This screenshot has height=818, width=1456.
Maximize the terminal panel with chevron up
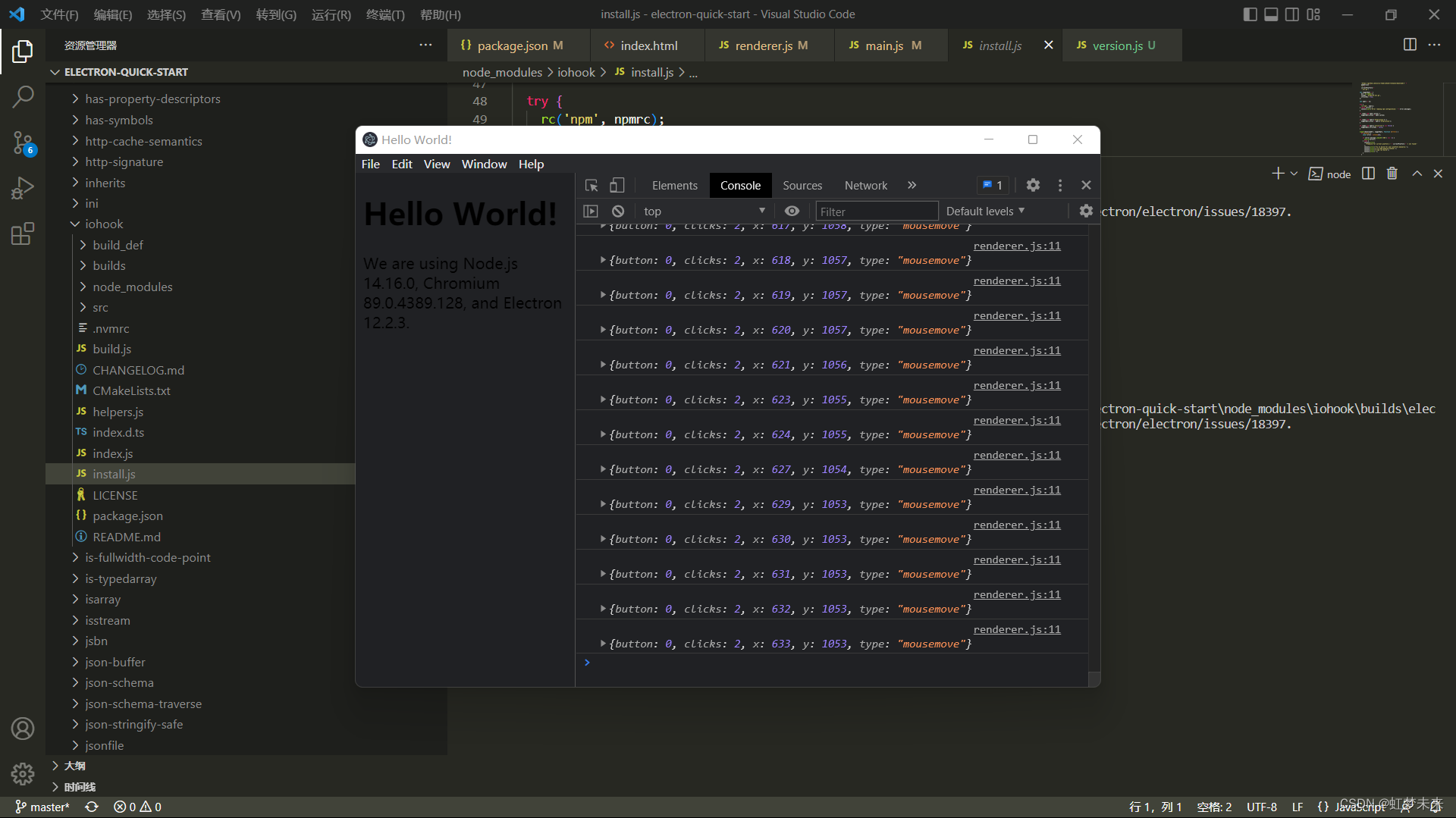click(x=1417, y=174)
